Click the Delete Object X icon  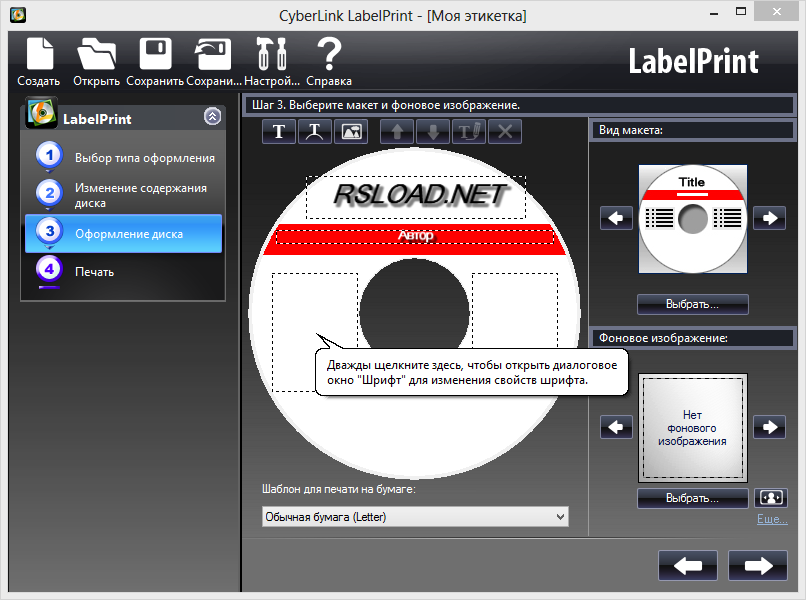tap(503, 131)
